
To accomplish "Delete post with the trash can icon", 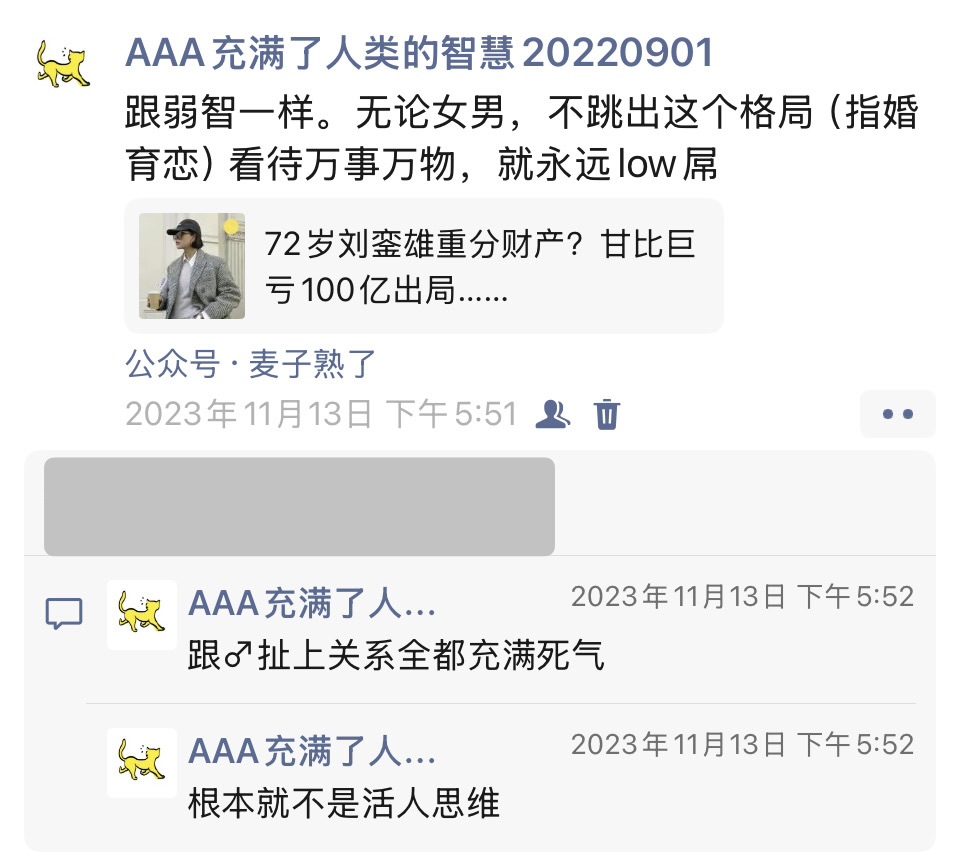I will (x=607, y=414).
